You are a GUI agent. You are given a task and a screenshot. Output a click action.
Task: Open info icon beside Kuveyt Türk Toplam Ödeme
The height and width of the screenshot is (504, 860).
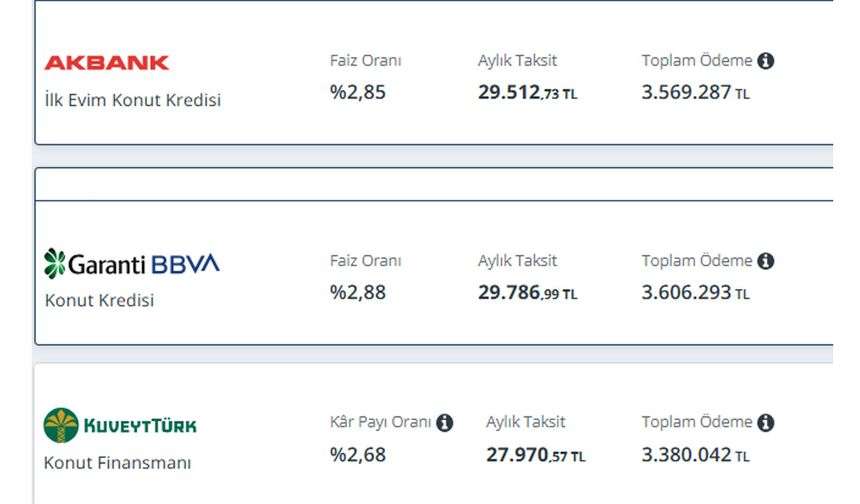pyautogui.click(x=766, y=422)
